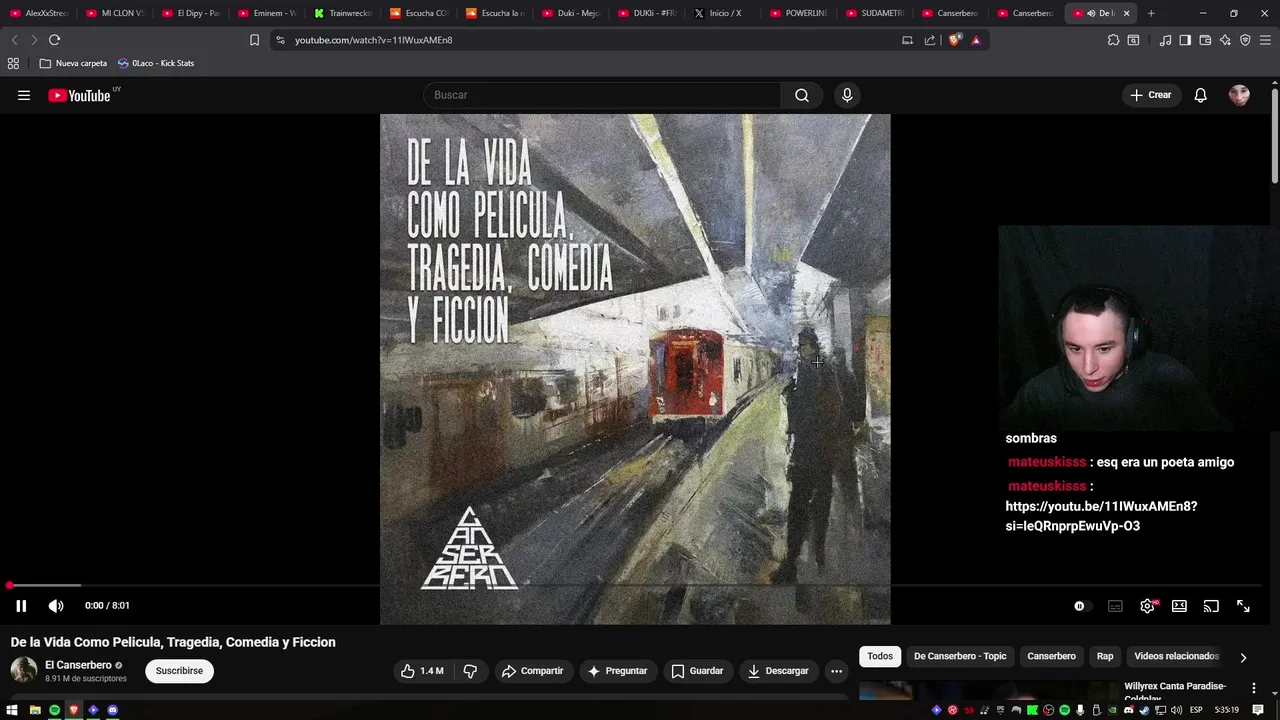Open Spotify from the taskbar
This screenshot has width=1280, height=720.
[x=54, y=710]
